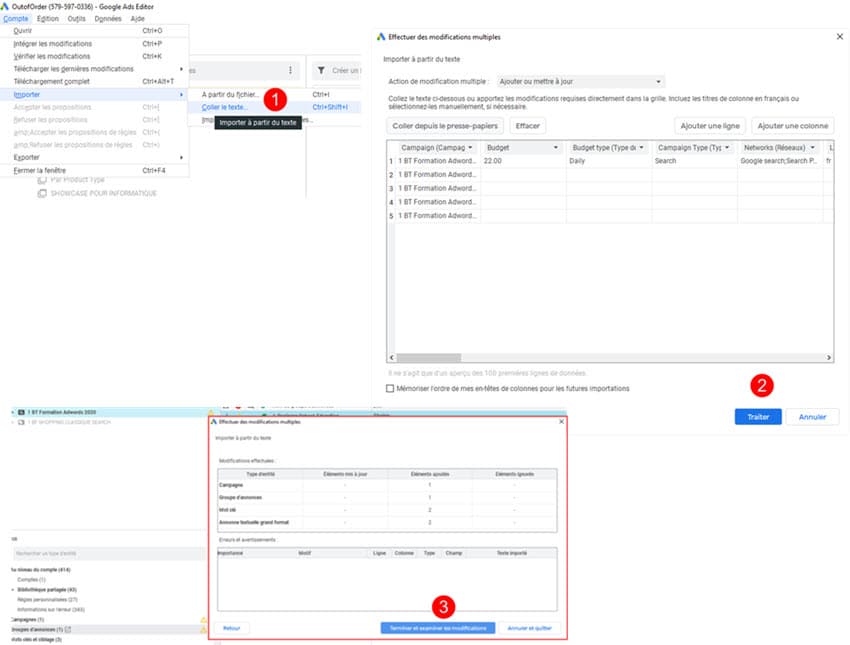Click the Effacer button

tap(527, 126)
